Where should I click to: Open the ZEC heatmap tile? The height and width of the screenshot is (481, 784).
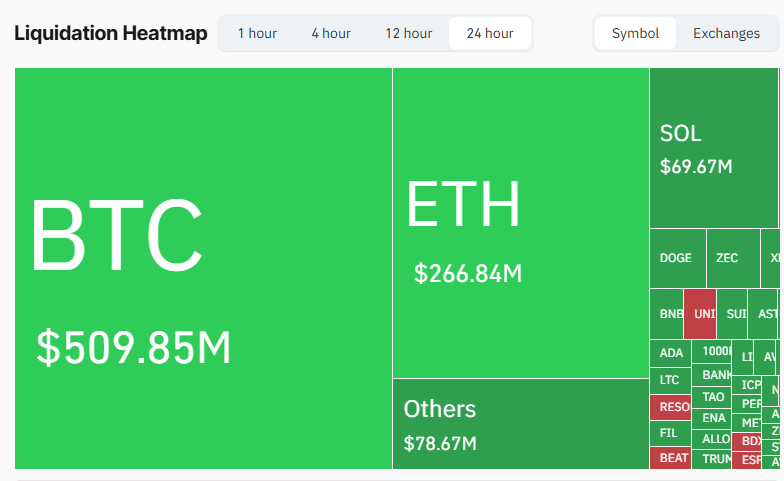pos(732,258)
